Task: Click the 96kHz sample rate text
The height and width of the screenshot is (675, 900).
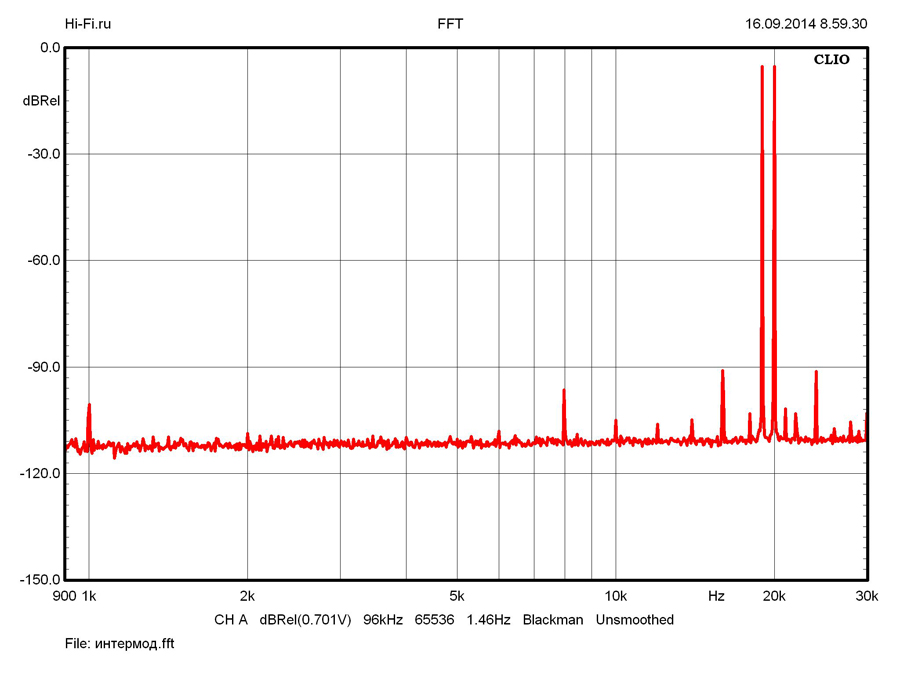Action: 383,620
